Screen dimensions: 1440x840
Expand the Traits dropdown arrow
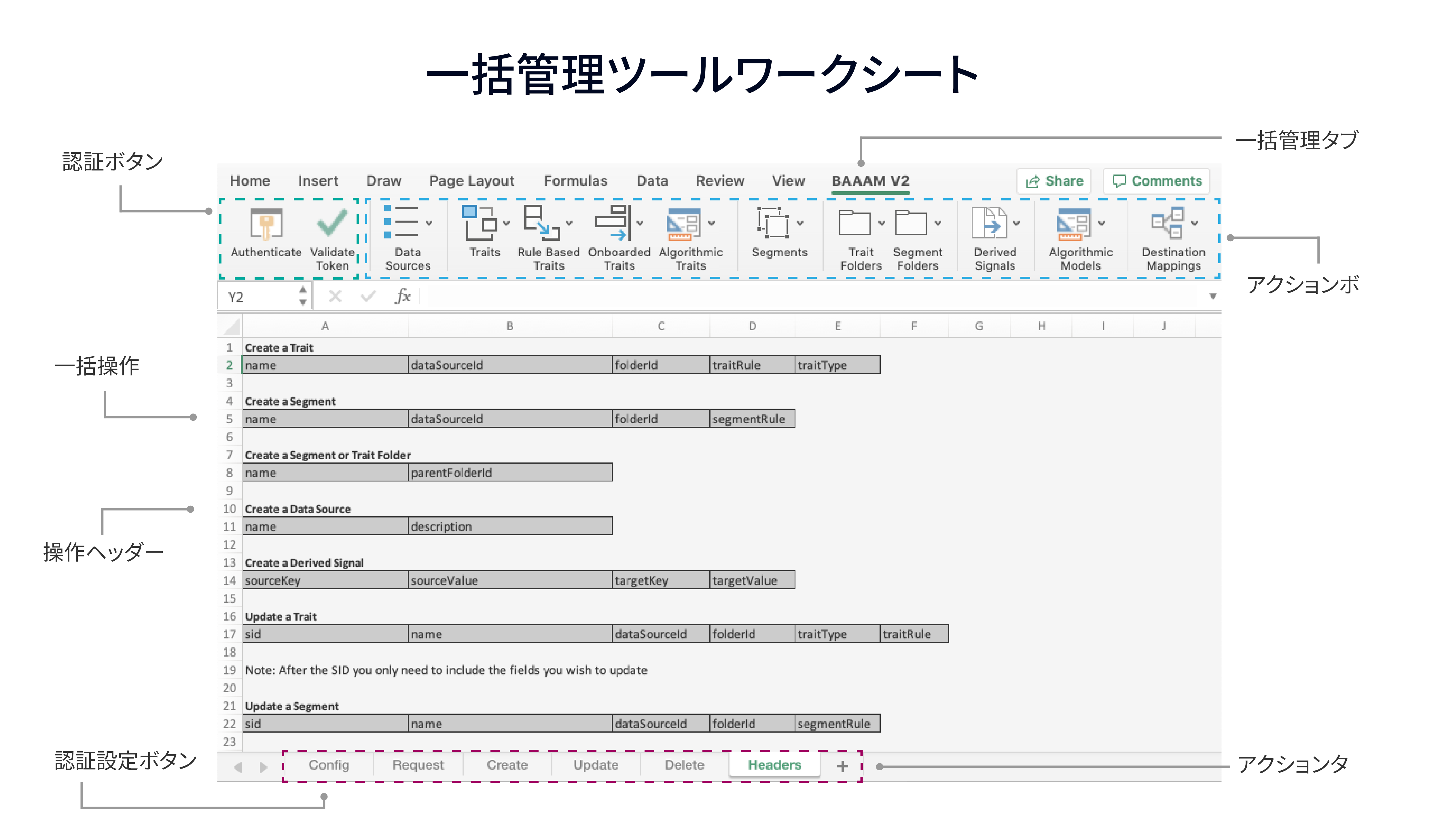coord(506,223)
